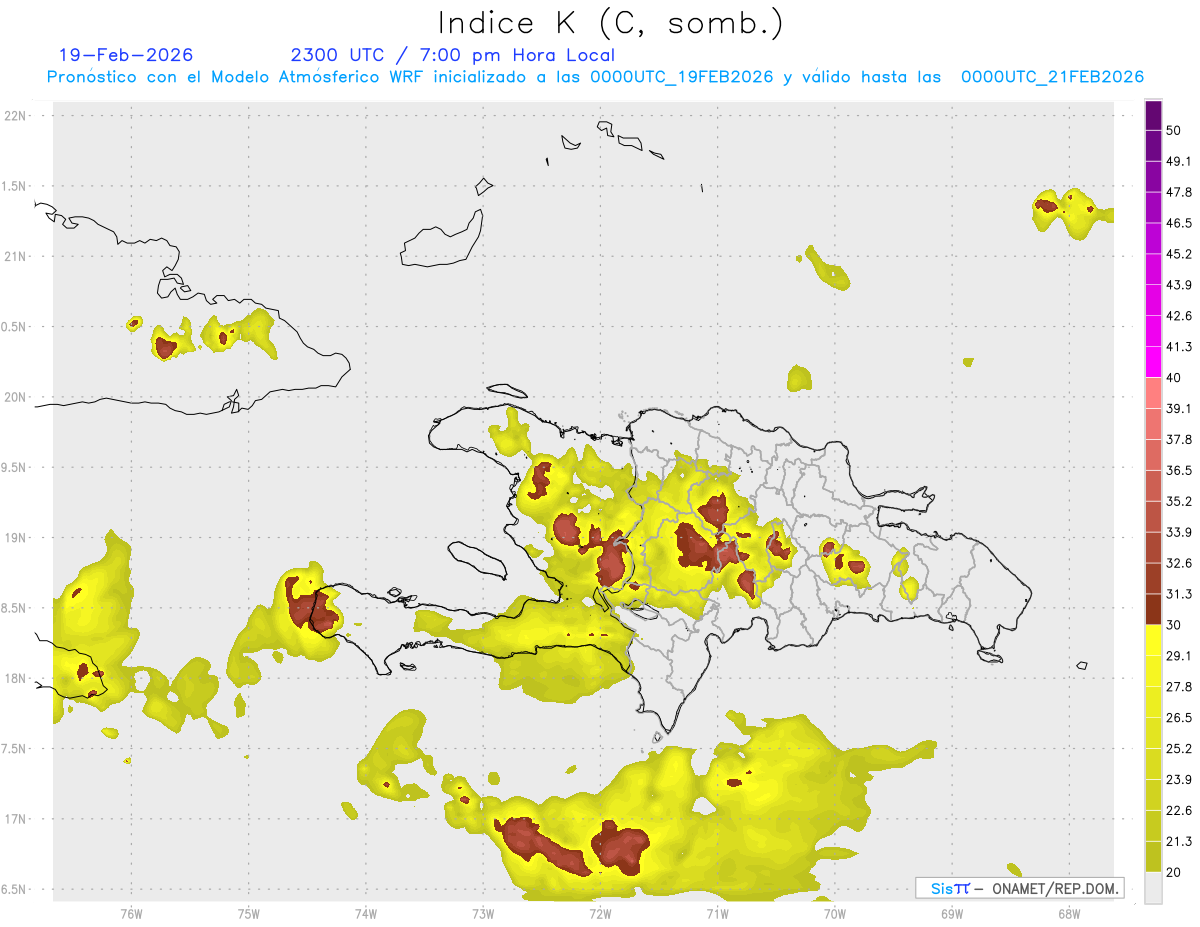Select the 72W longitude axis label
The width and height of the screenshot is (1200, 927).
click(600, 913)
